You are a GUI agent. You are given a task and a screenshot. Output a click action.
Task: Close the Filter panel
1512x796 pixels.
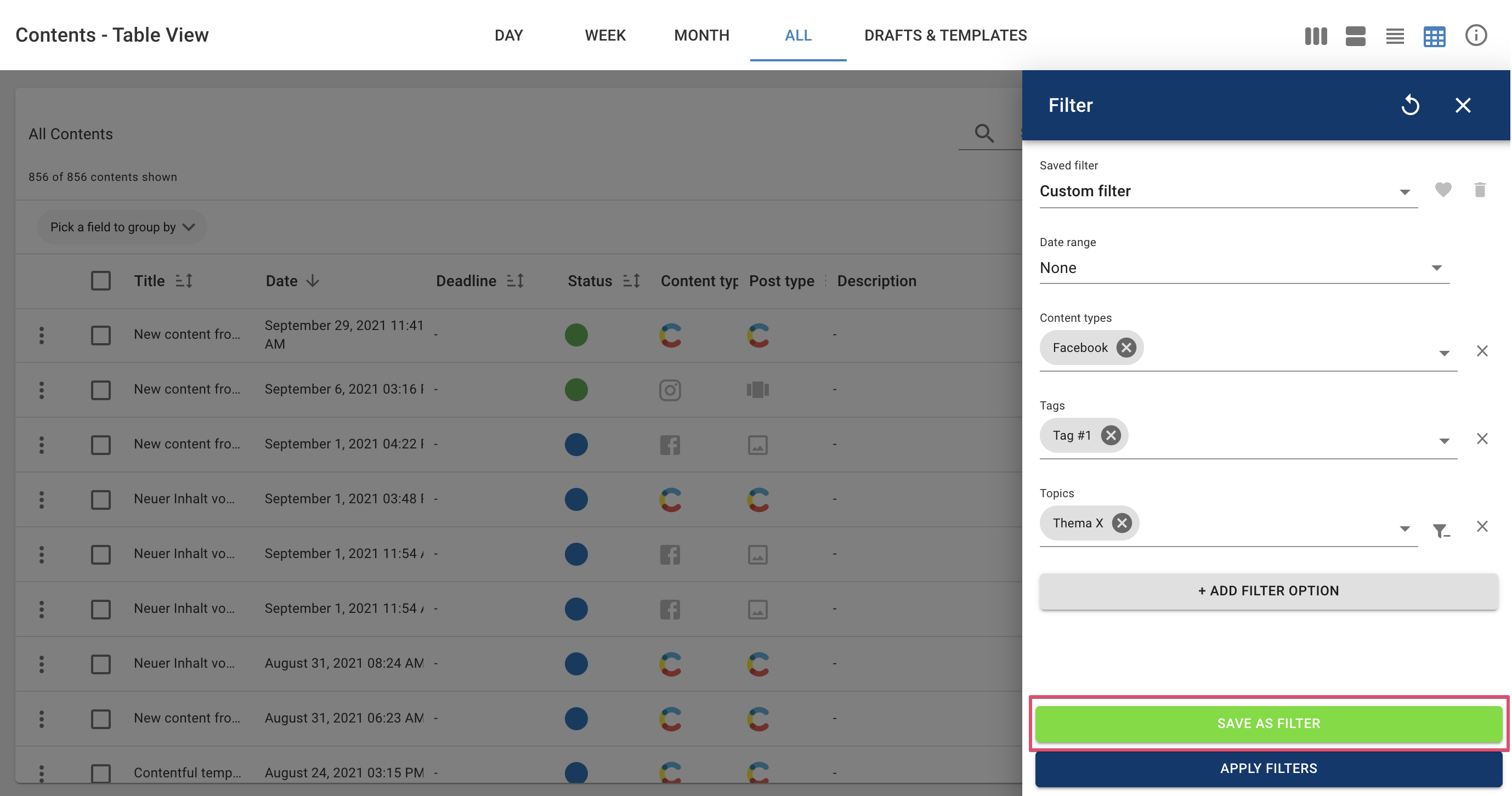[x=1463, y=105]
